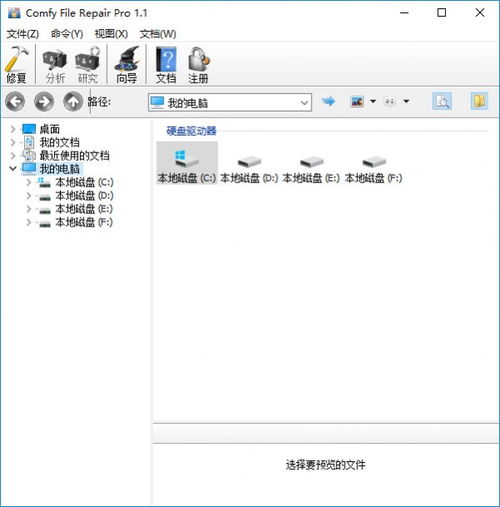The image size is (500, 507).
Task: Click the blue go arrow beside path box
Action: click(x=328, y=101)
